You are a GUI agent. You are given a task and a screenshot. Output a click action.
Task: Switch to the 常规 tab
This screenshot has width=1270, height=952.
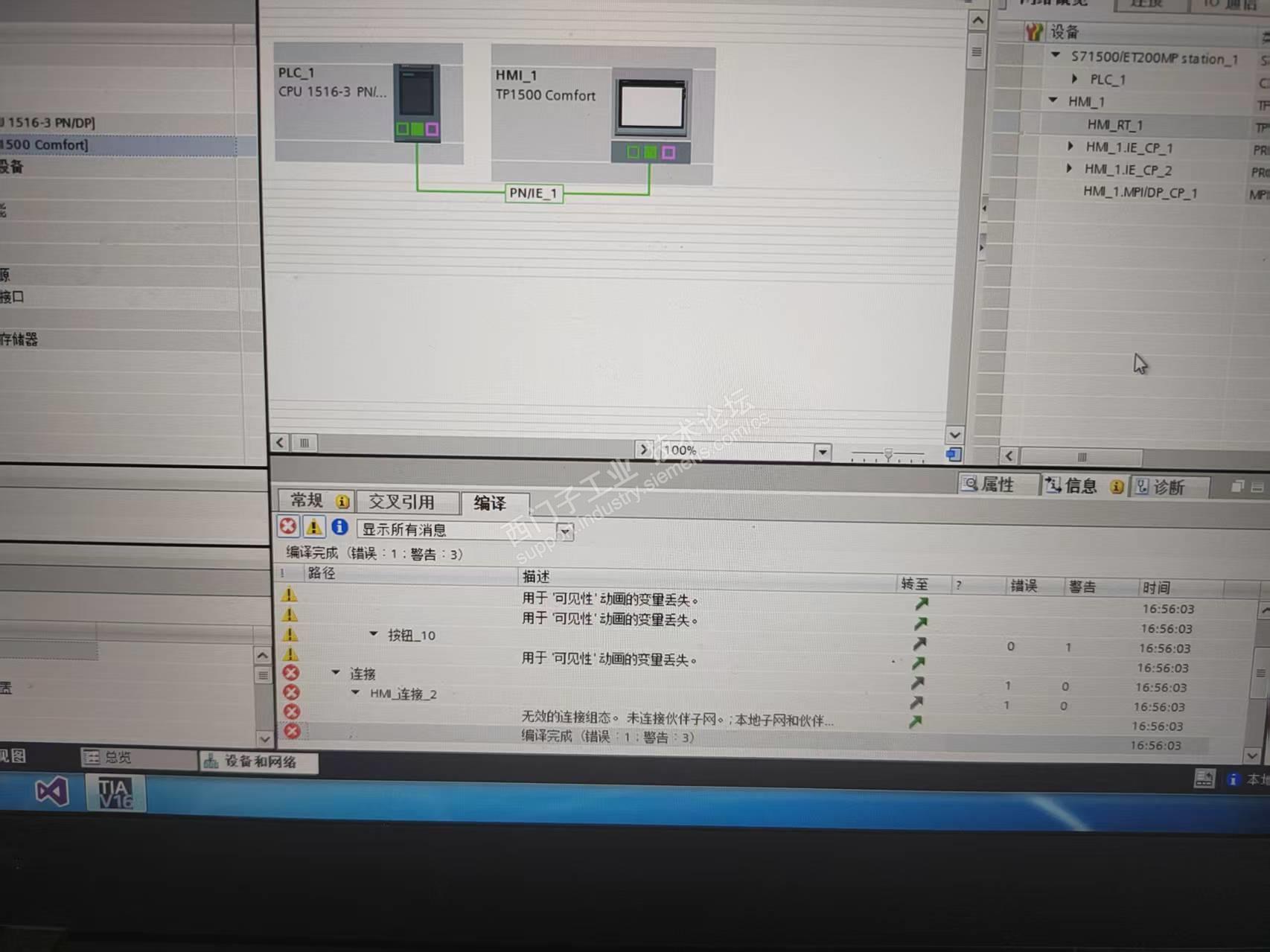316,500
